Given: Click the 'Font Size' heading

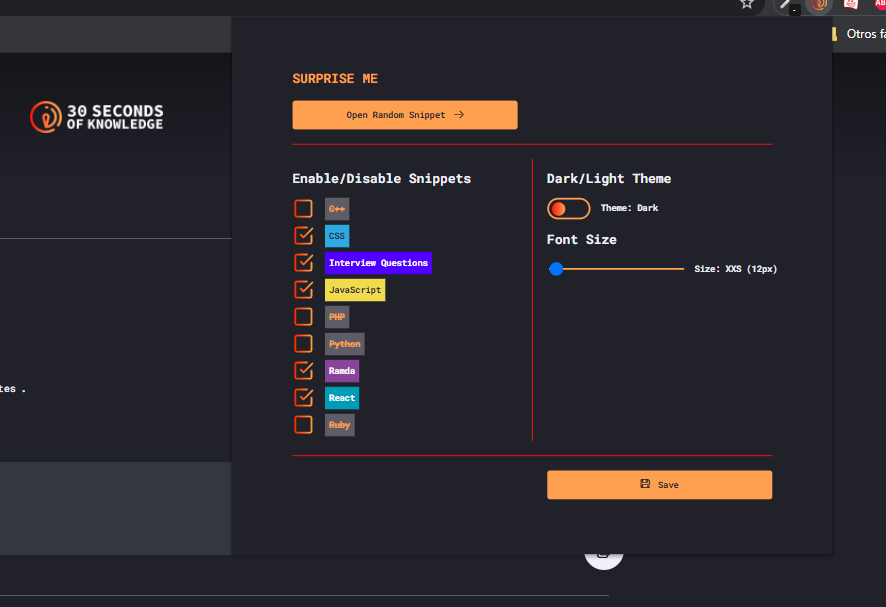Looking at the screenshot, I should coord(581,240).
